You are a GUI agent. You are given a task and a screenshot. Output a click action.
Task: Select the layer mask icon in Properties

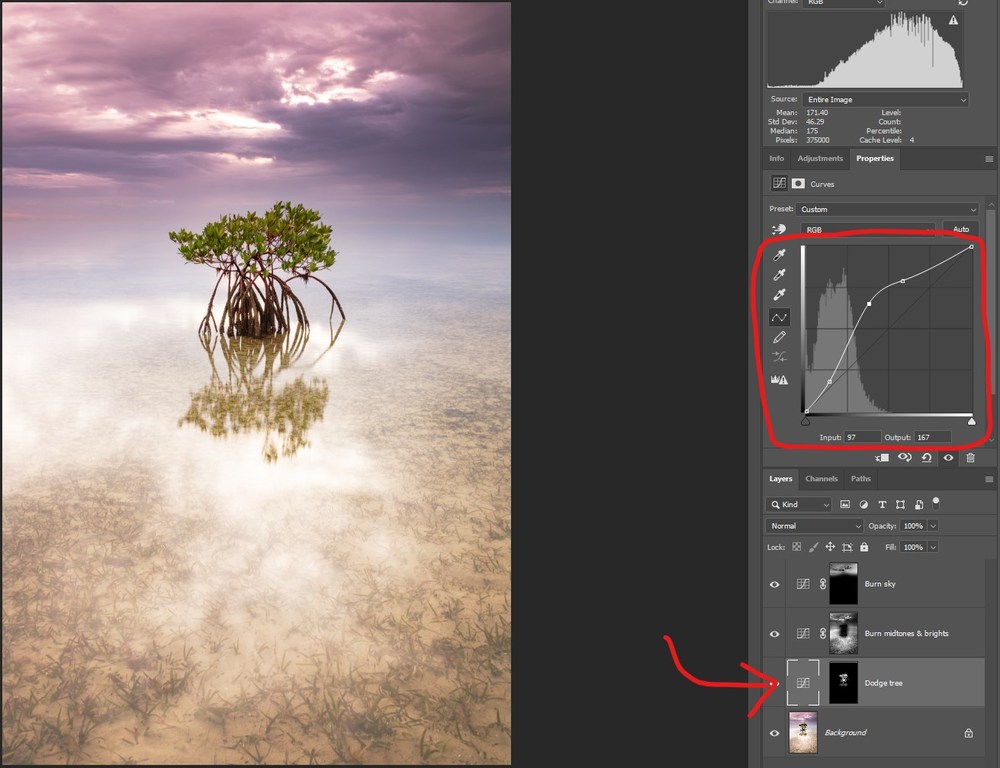pyautogui.click(x=798, y=184)
